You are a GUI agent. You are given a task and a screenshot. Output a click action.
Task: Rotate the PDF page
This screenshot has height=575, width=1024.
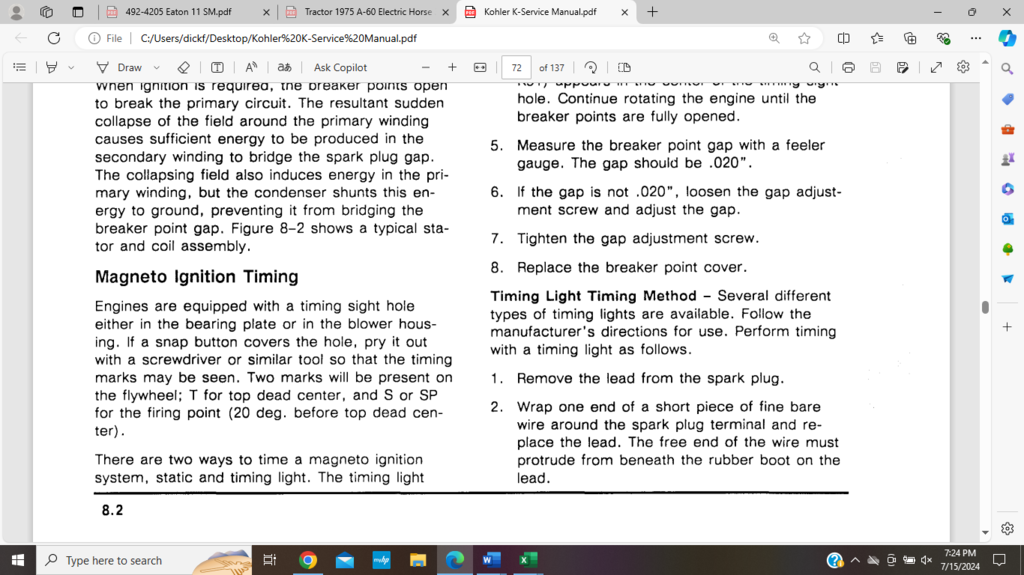tap(591, 67)
